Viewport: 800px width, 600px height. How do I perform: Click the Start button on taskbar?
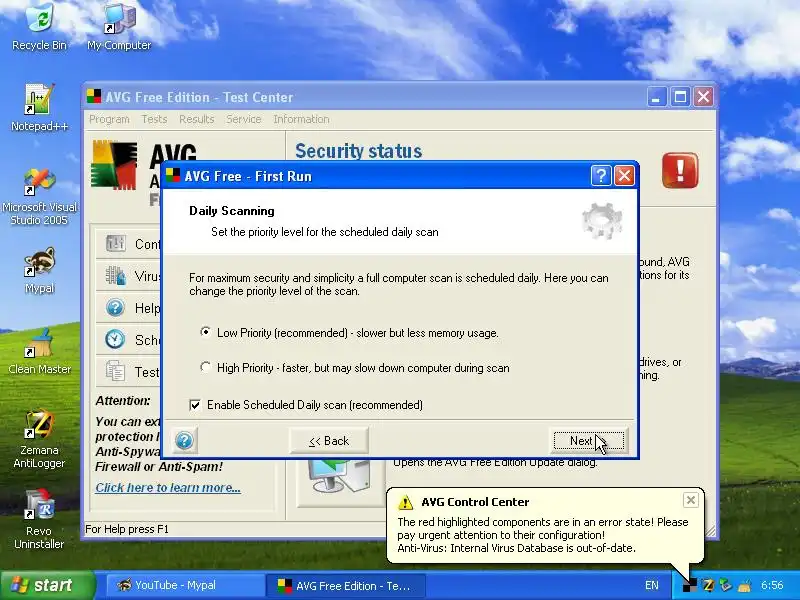[47, 585]
